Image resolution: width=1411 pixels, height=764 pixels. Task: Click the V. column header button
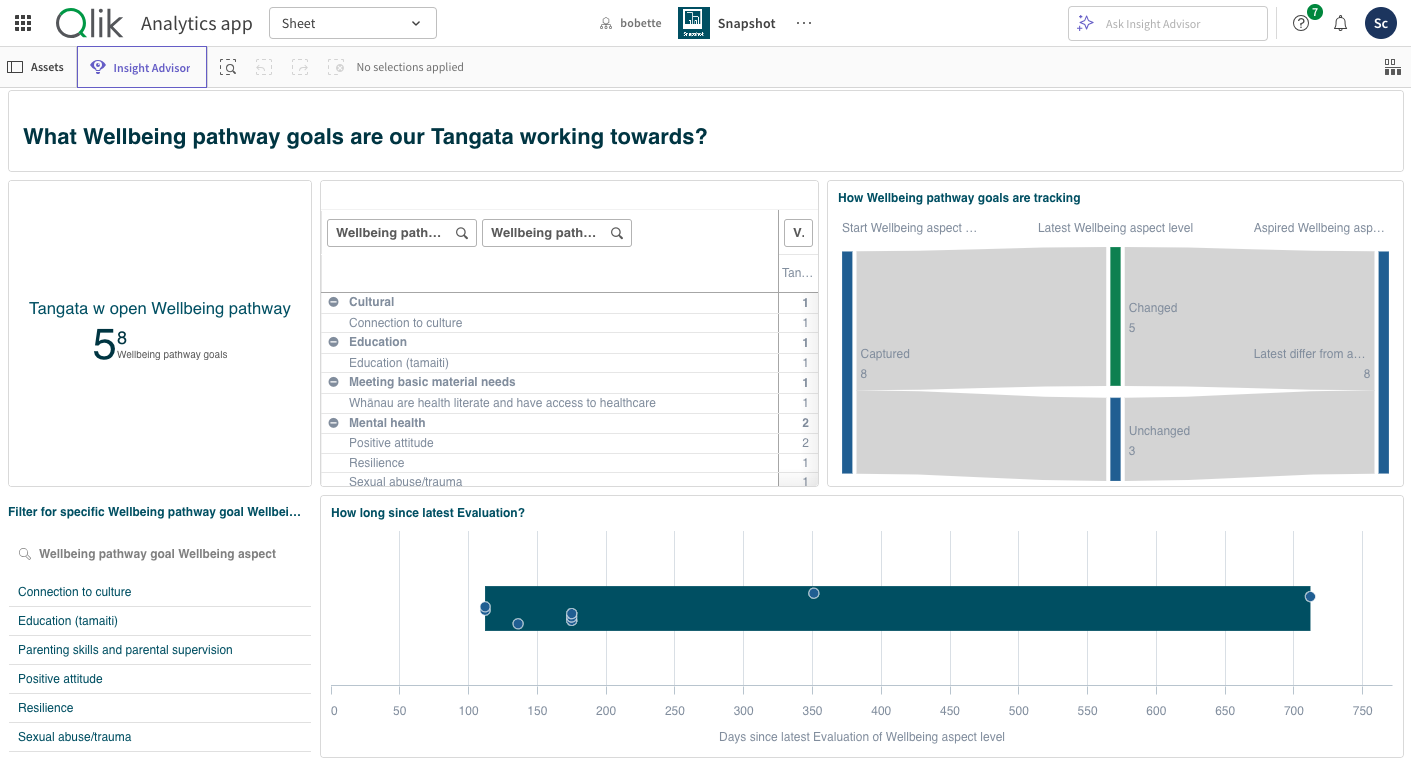click(798, 233)
